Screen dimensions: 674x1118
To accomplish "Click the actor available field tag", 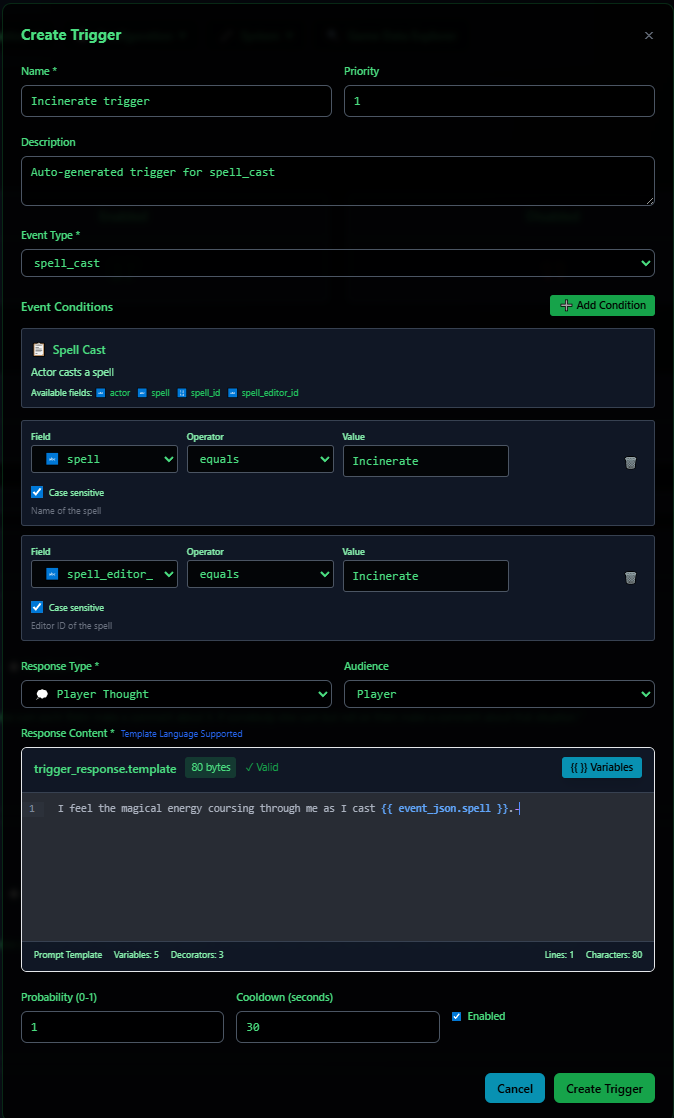I will [x=113, y=393].
